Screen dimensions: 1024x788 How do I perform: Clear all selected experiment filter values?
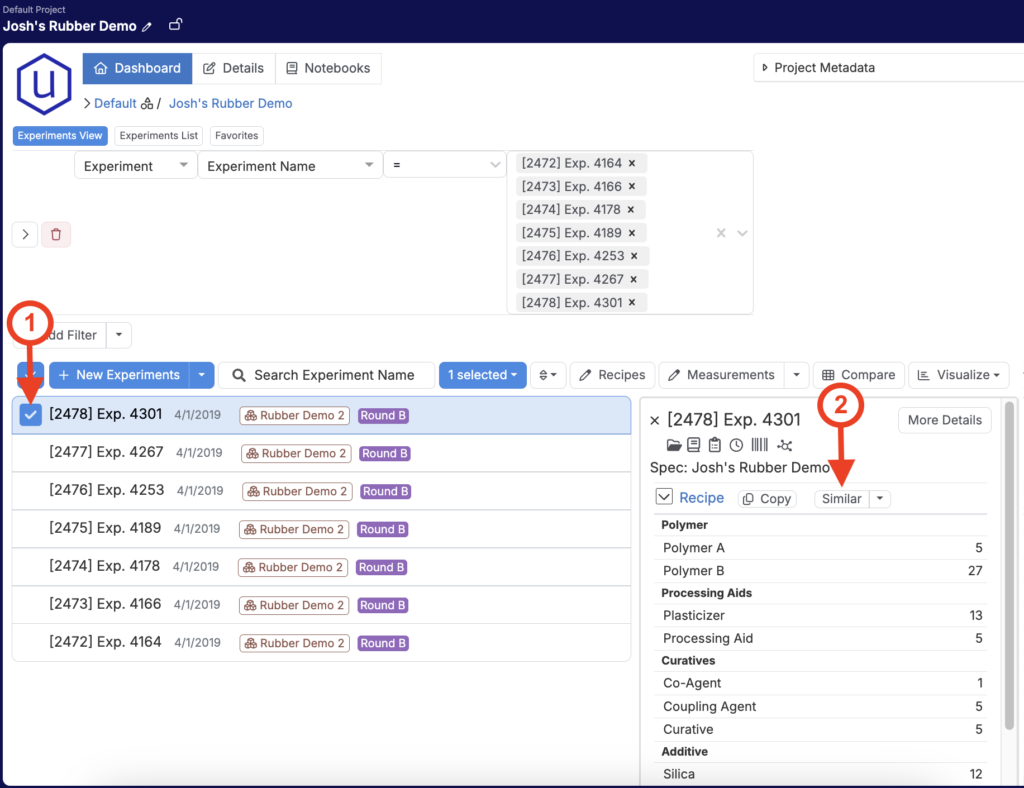click(x=721, y=233)
